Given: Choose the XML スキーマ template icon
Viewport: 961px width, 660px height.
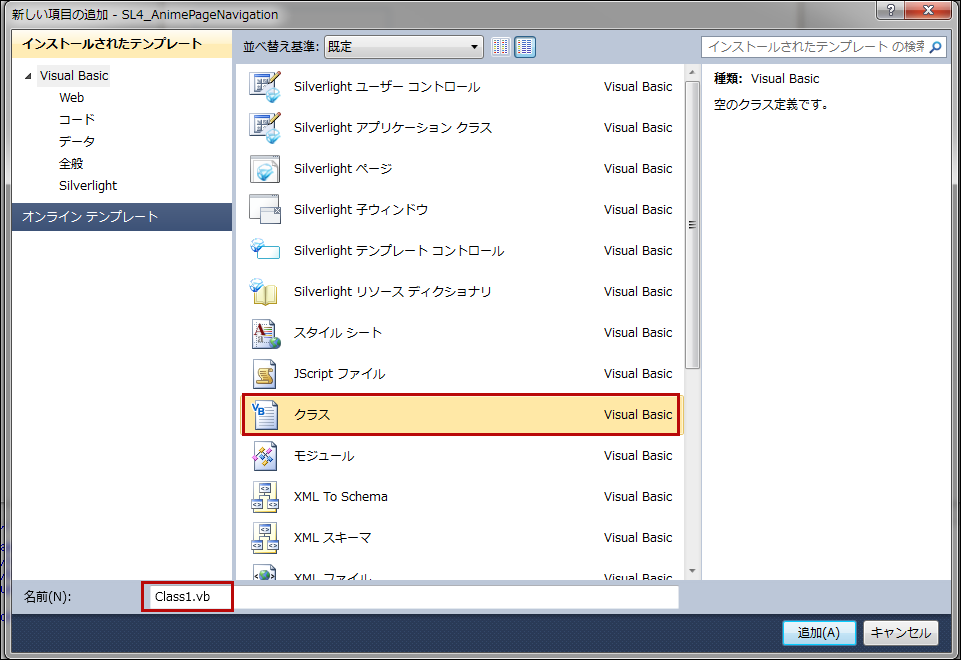Looking at the screenshot, I should tap(265, 538).
